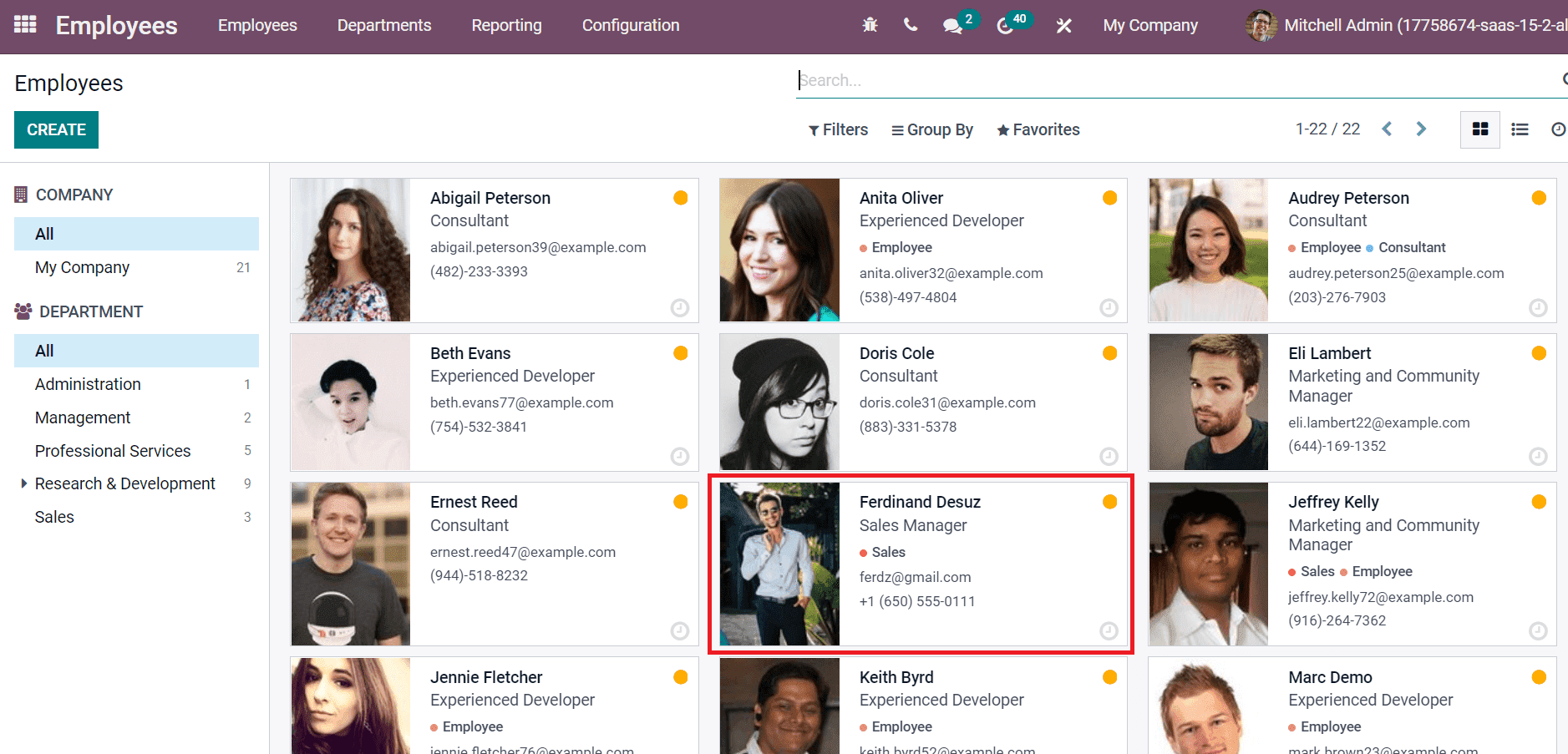The height and width of the screenshot is (754, 1568).
Task: Filter by Sales department
Action: (136, 517)
